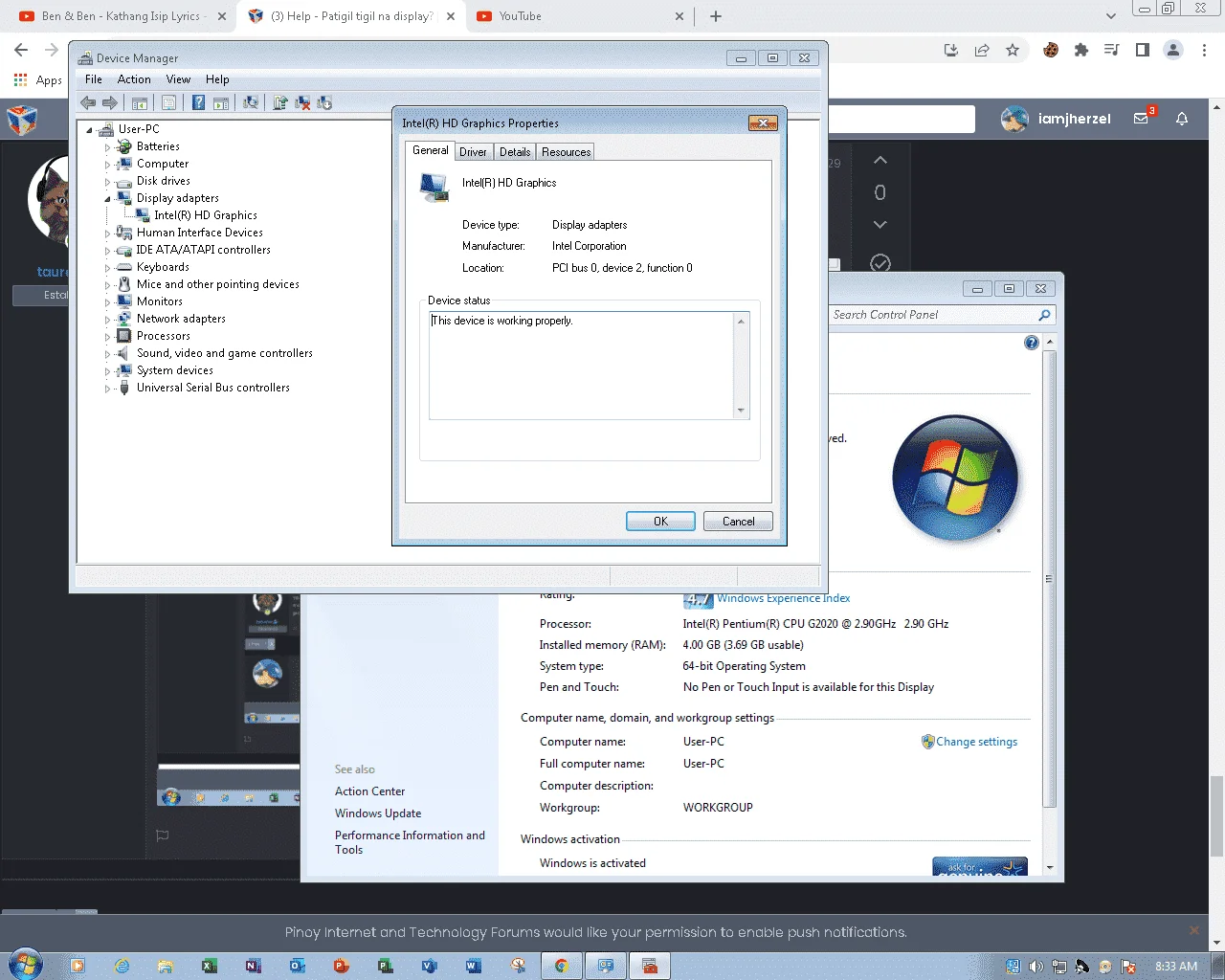Expand Batteries tree node
Viewport: 1225px width, 980px height.
(107, 147)
